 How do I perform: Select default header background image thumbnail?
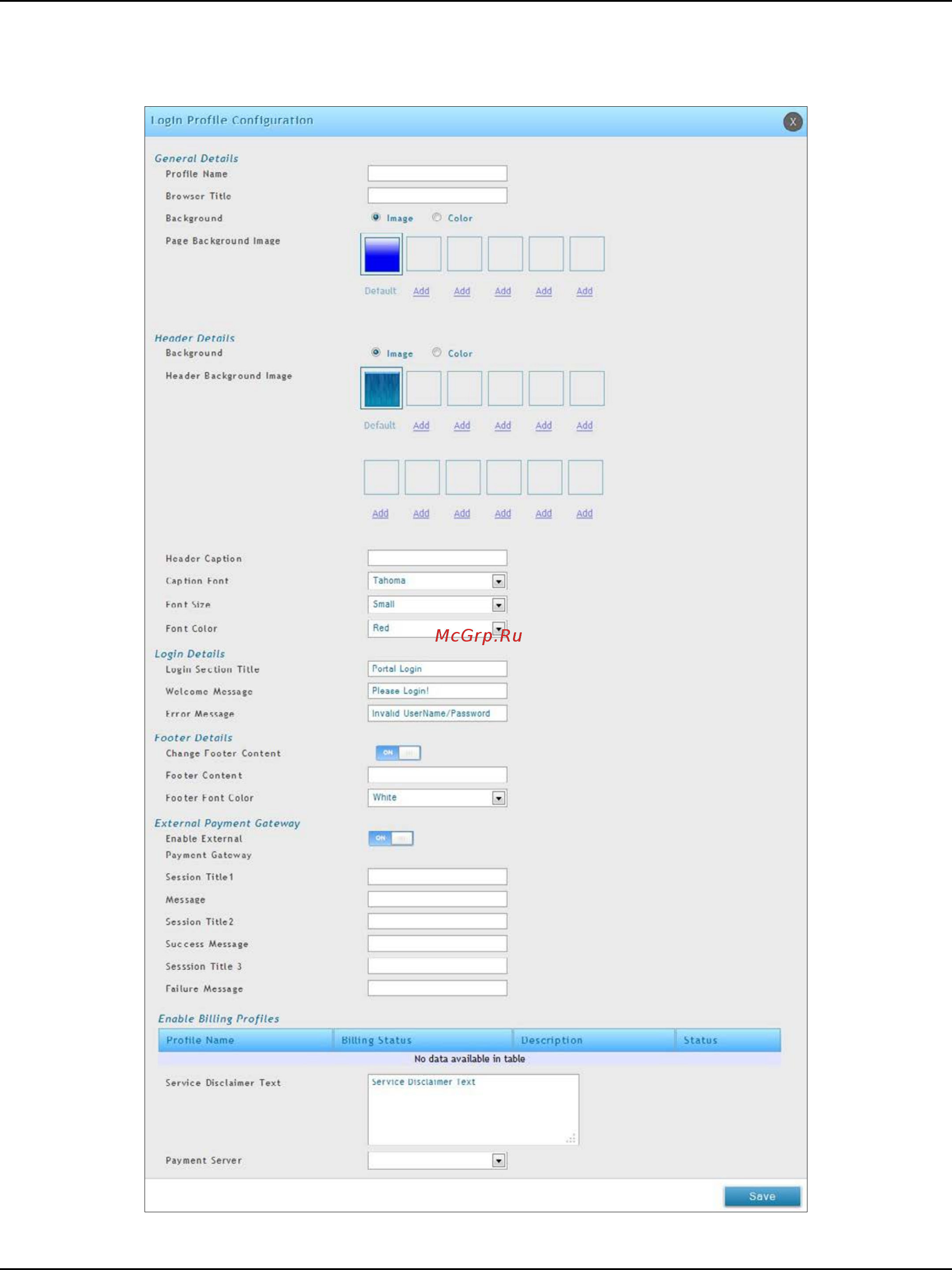point(382,388)
